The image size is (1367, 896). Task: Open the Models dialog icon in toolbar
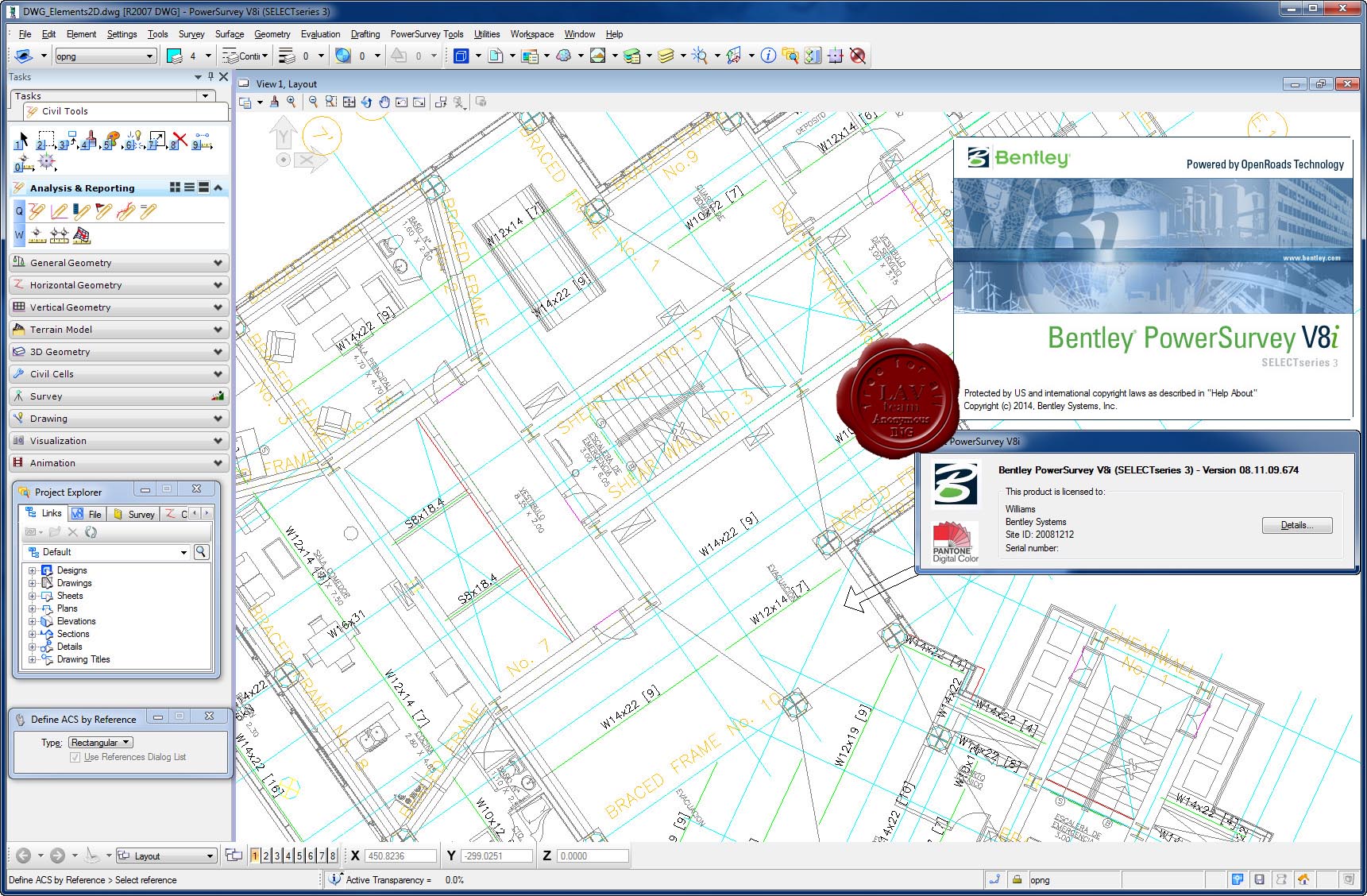(461, 56)
